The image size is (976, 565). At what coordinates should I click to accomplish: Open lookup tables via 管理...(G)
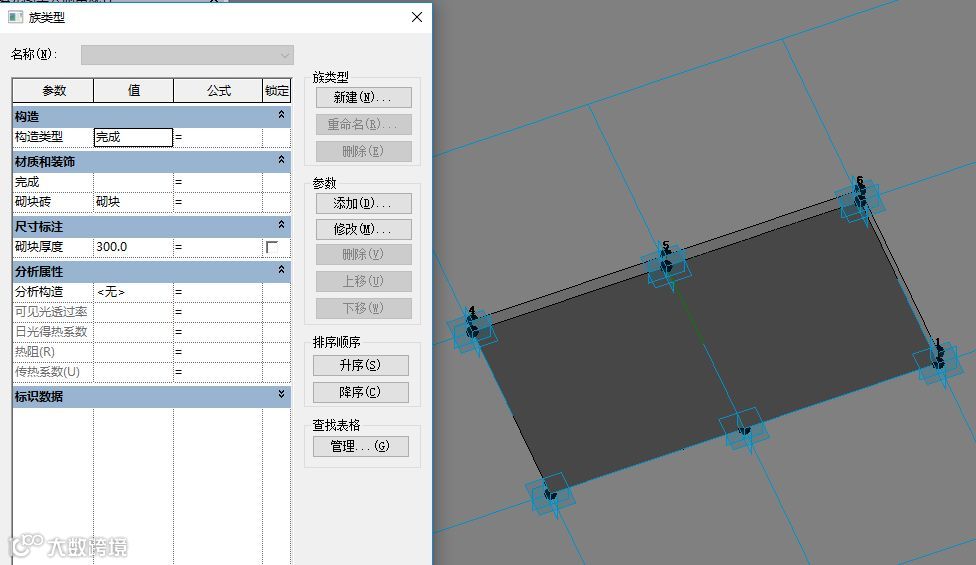361,447
